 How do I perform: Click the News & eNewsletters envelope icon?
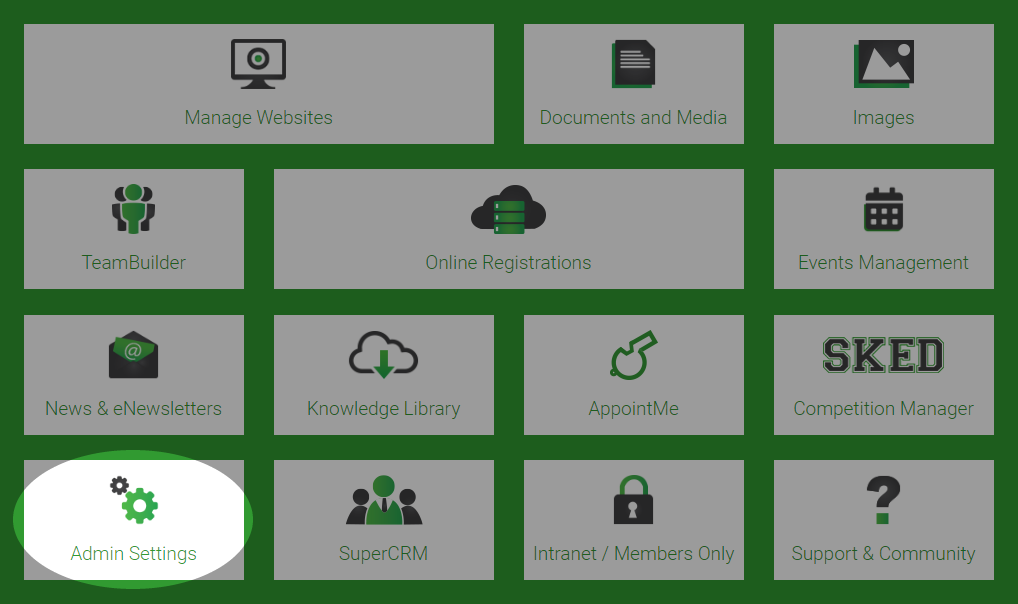click(134, 355)
